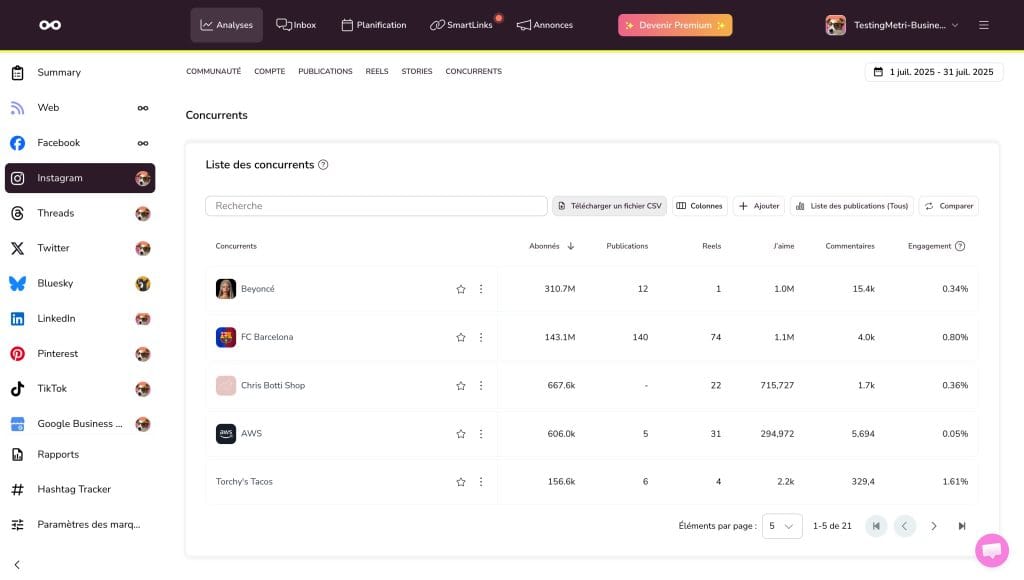Click Télécharger un fichier CSV button

(609, 206)
